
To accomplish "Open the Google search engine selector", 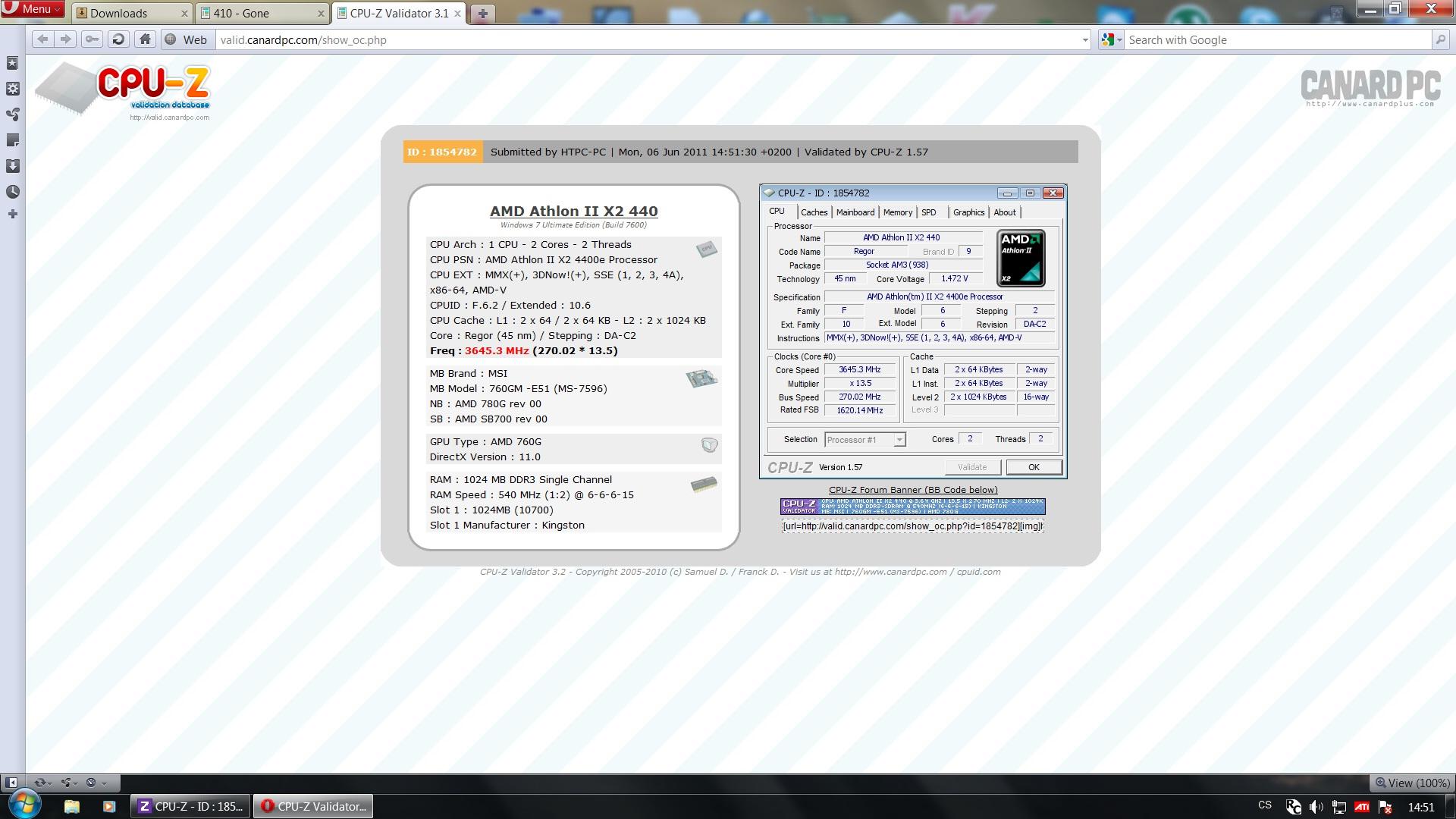I will tap(1111, 39).
